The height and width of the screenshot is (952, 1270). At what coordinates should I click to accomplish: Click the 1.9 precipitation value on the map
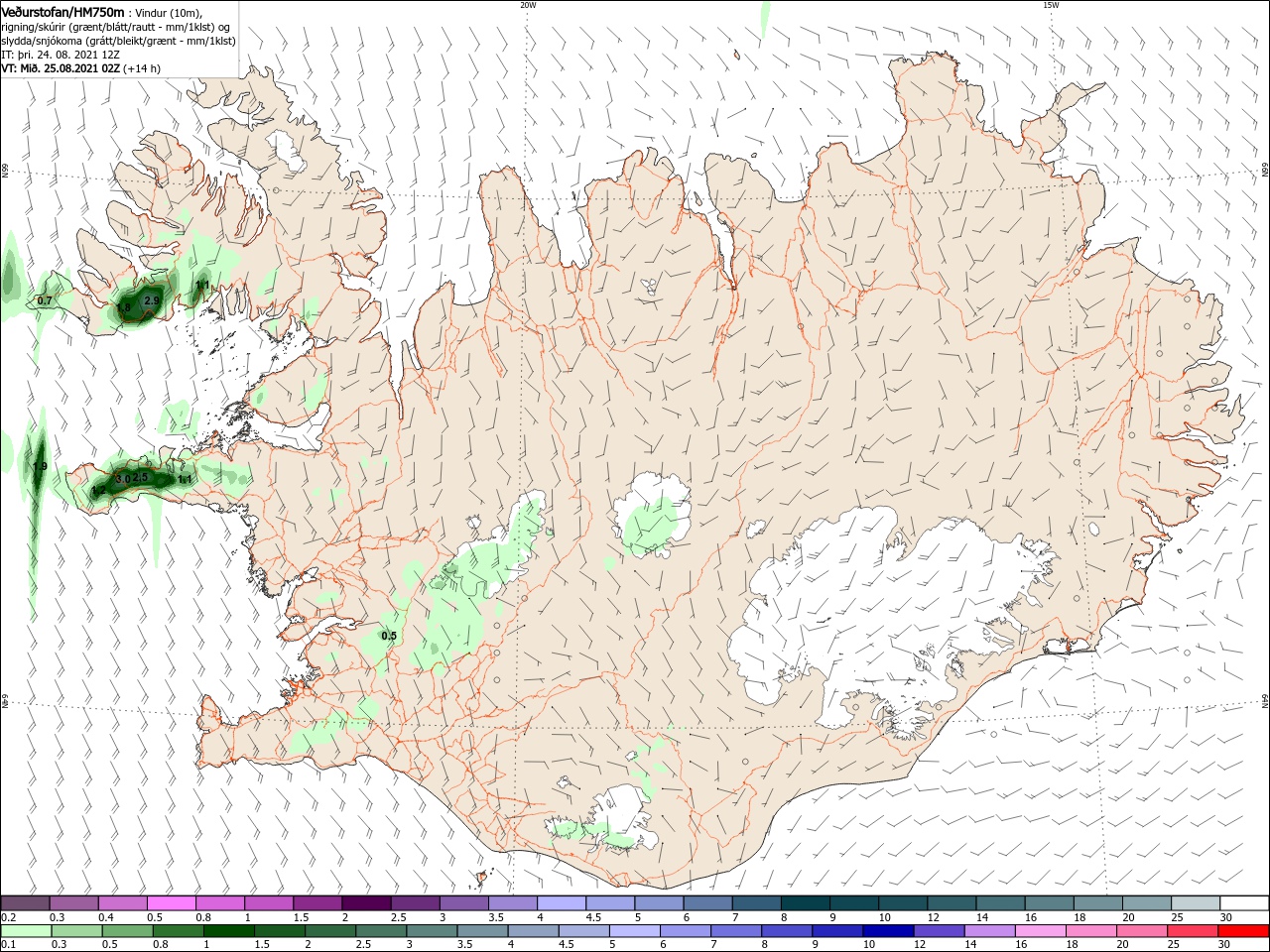point(40,467)
